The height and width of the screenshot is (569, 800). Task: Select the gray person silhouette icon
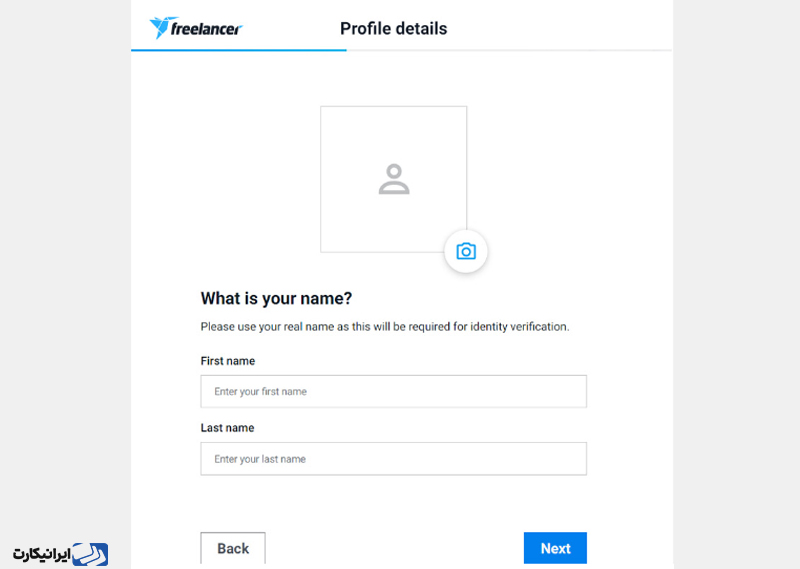(x=394, y=179)
